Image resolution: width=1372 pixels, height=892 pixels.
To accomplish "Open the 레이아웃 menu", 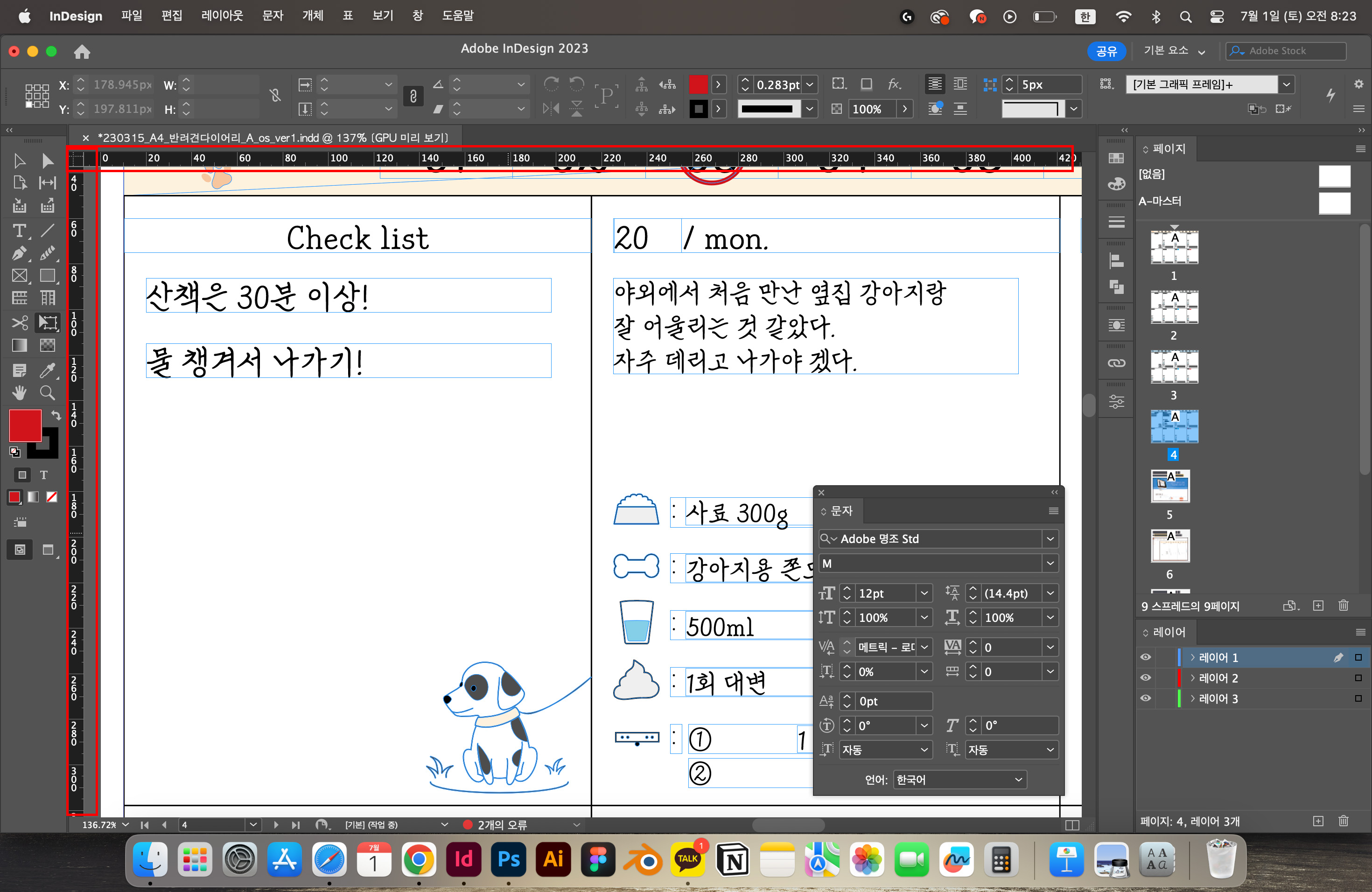I will 222,16.
